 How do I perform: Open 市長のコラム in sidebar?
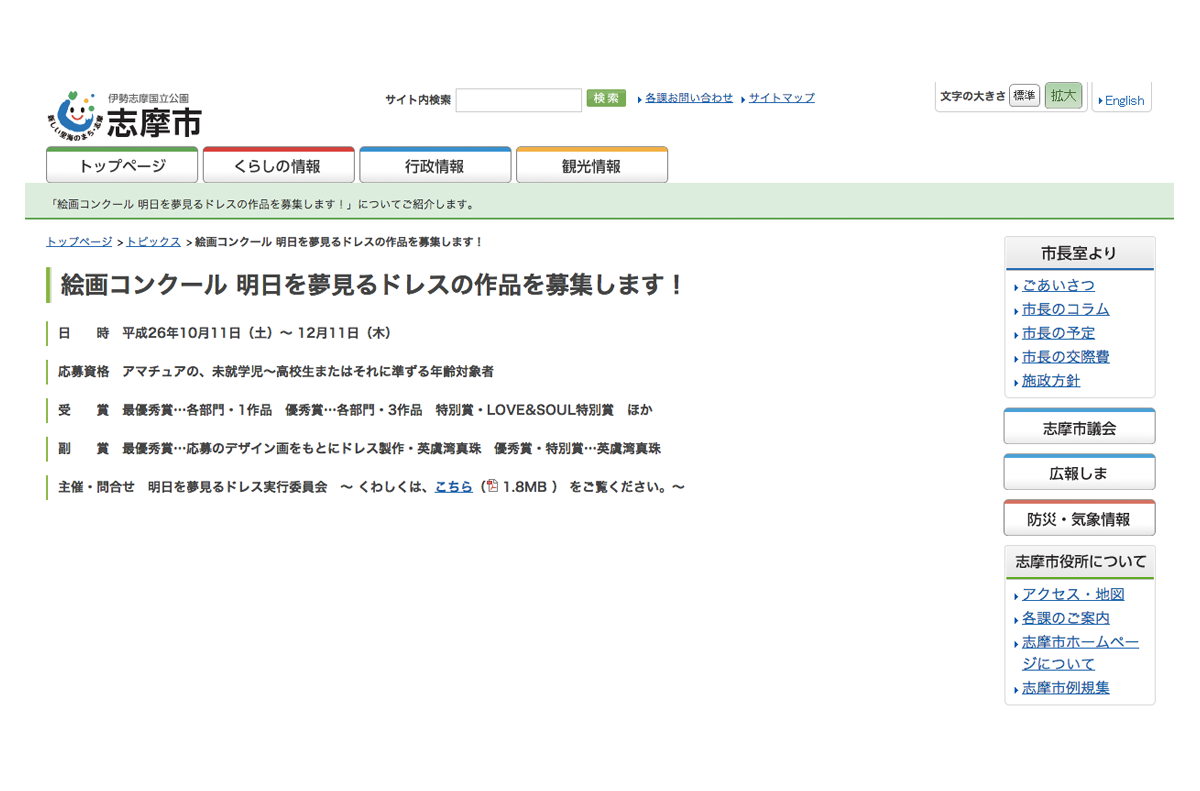[1065, 309]
